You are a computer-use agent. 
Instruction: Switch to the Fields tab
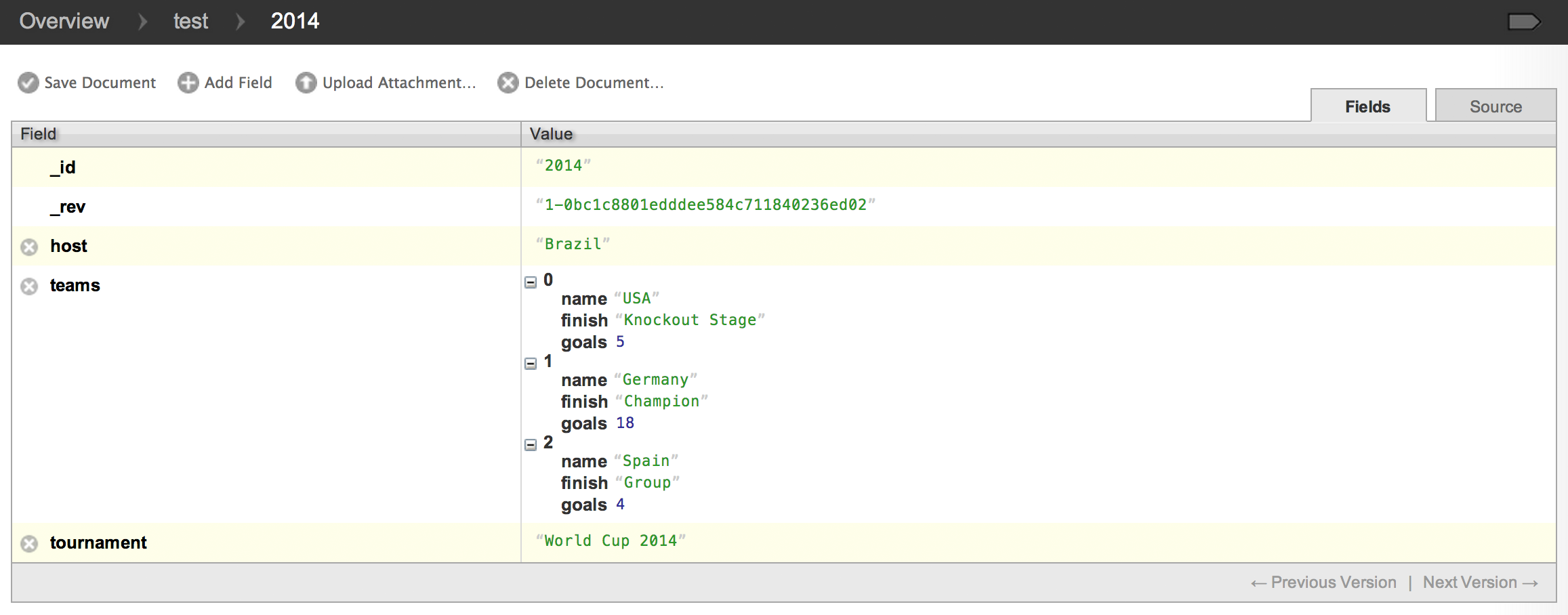coord(1368,106)
